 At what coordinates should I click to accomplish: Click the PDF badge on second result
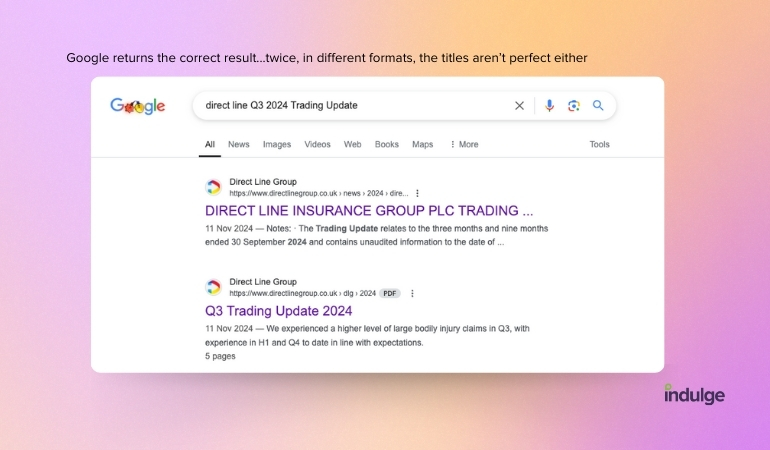click(x=389, y=293)
